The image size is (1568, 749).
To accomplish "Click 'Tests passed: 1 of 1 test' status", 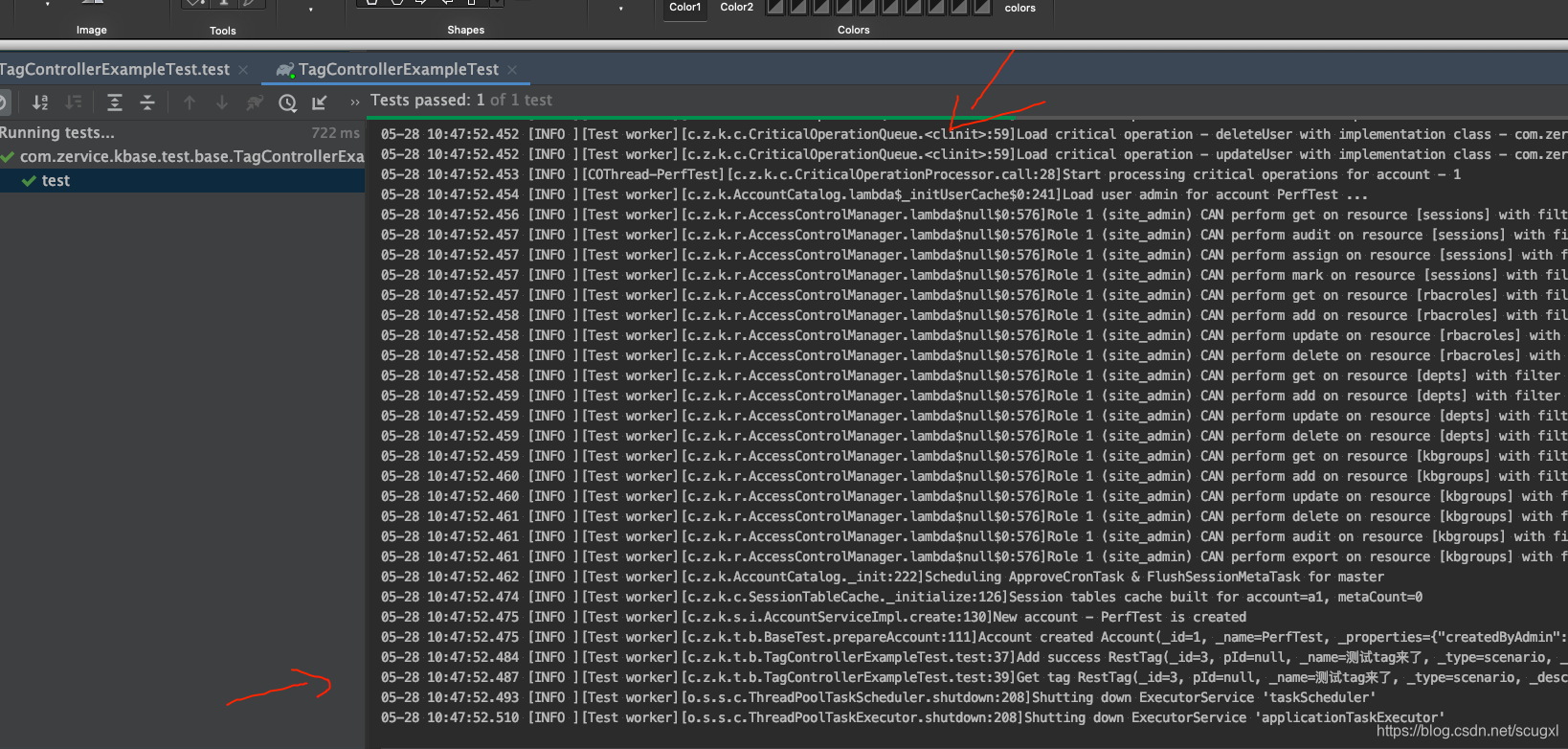I will [461, 100].
